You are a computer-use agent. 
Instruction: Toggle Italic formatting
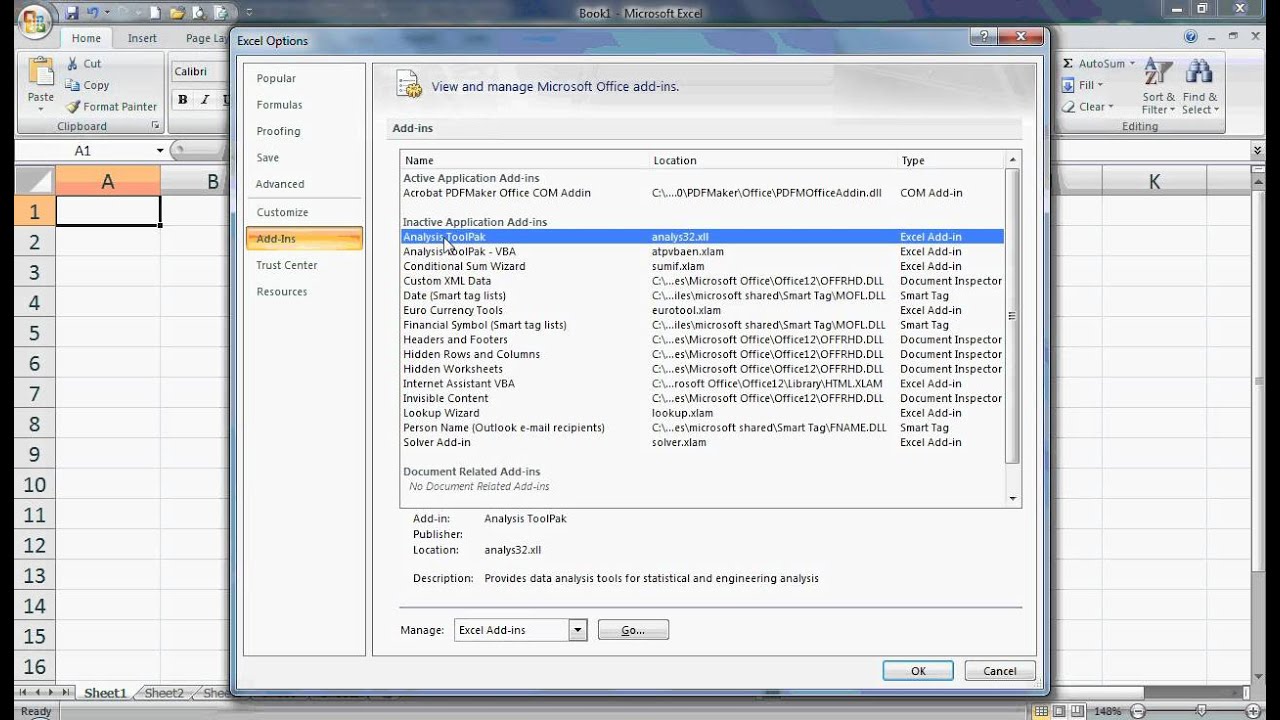pyautogui.click(x=205, y=99)
